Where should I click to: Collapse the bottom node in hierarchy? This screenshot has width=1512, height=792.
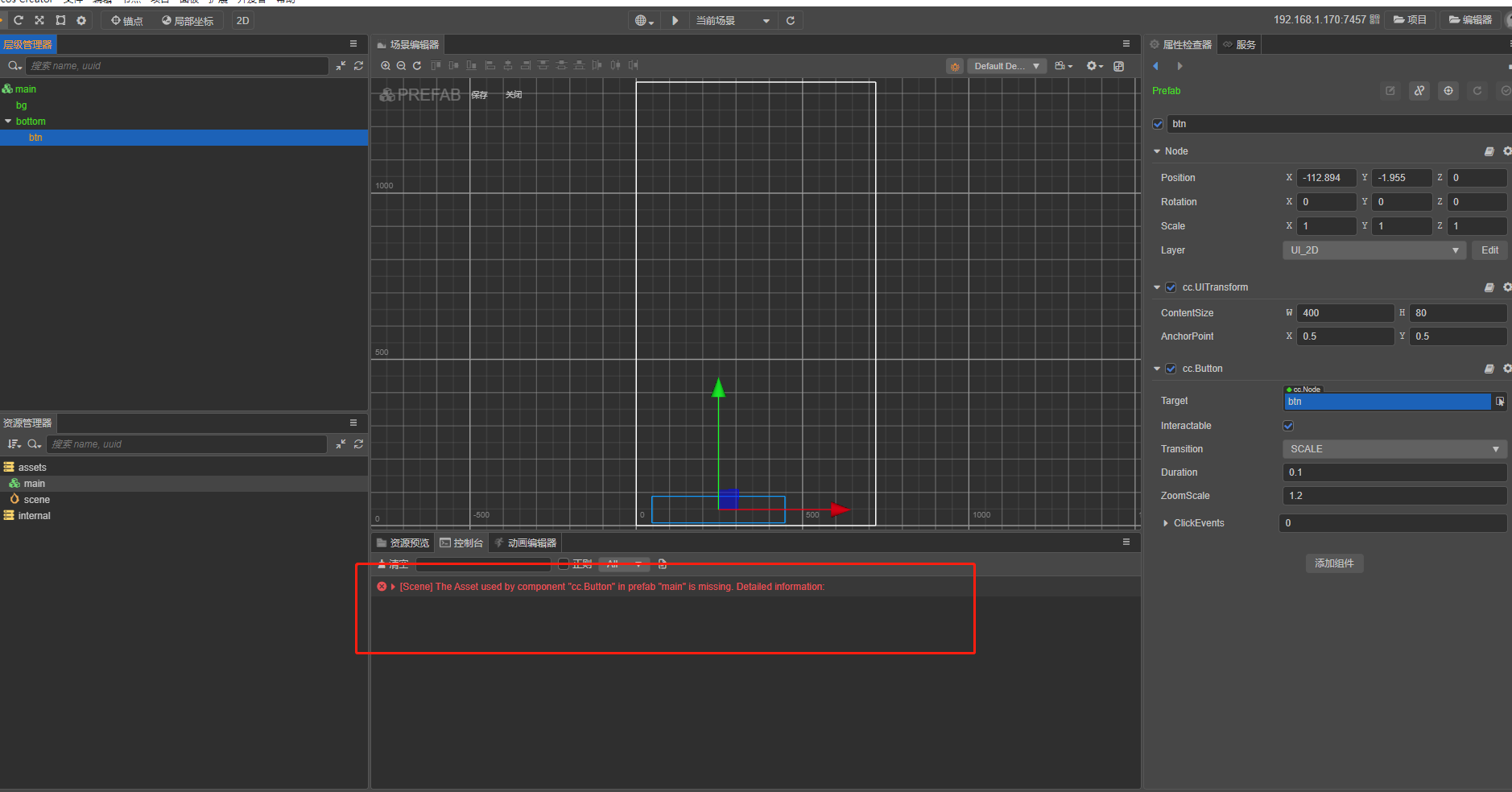click(x=8, y=122)
